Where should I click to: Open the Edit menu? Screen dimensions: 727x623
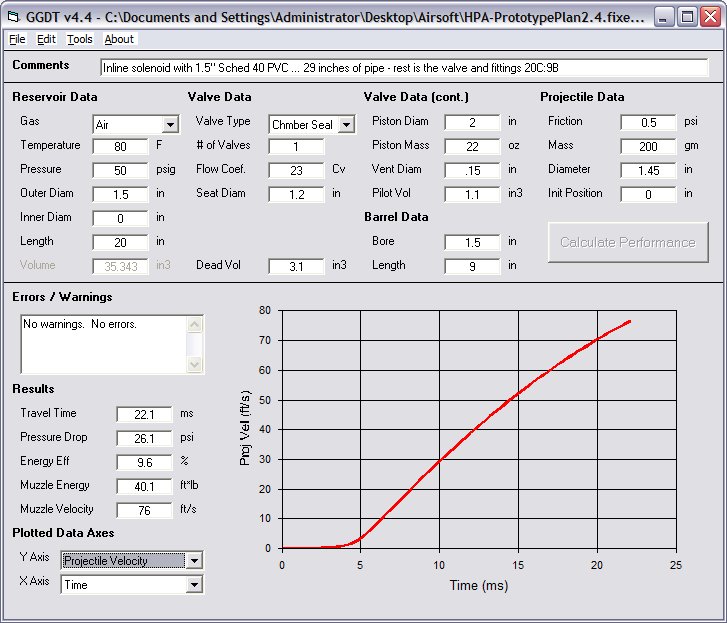[47, 39]
